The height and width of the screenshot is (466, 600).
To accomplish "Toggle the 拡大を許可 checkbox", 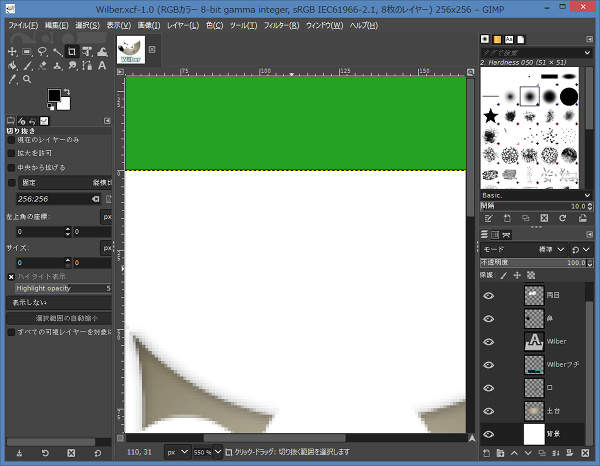I will (x=12, y=154).
